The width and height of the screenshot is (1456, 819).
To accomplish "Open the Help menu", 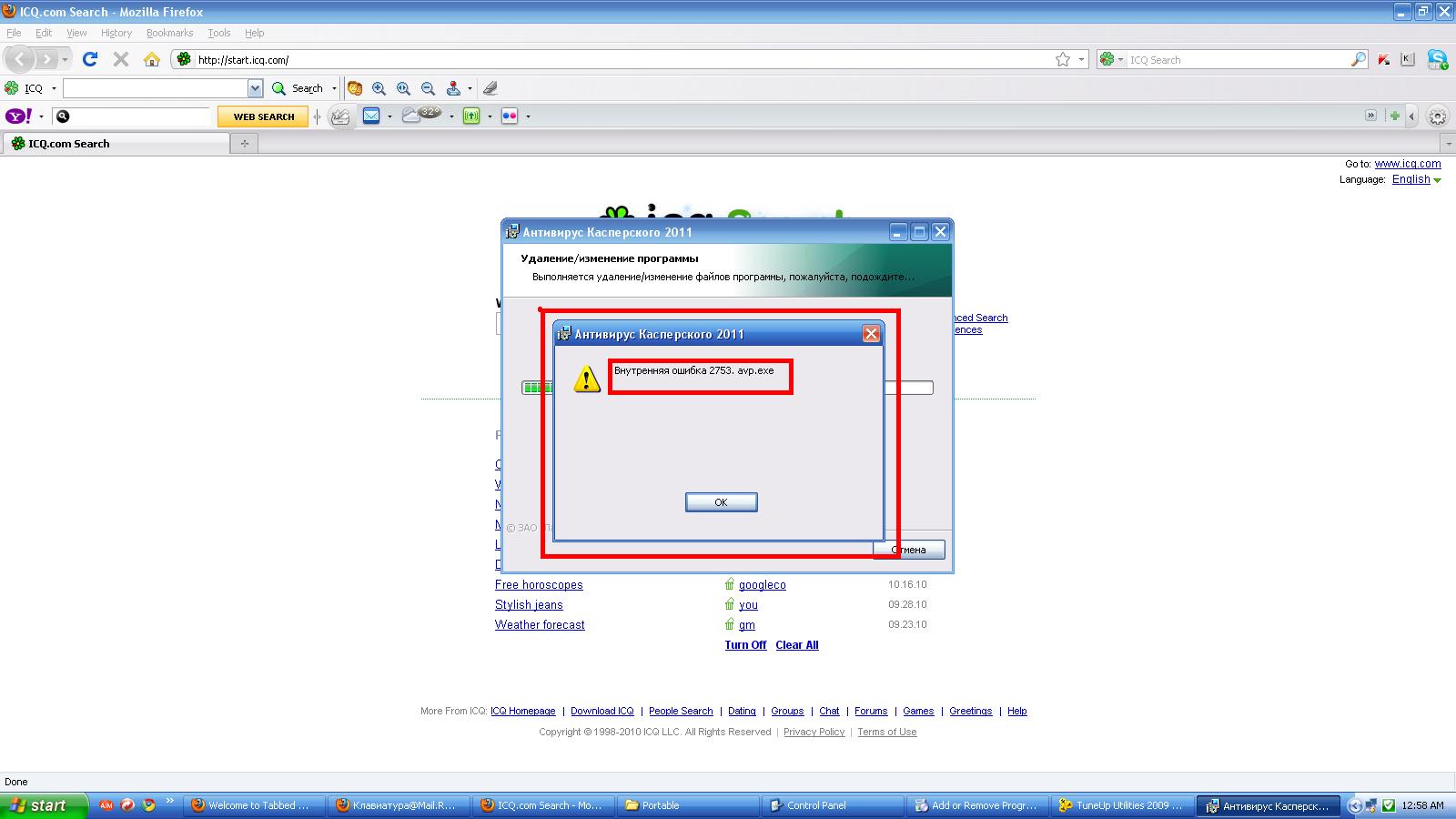I will tap(255, 33).
